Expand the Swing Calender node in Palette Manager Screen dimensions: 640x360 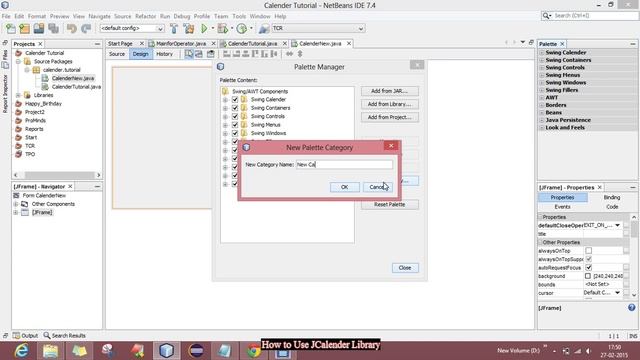click(225, 100)
